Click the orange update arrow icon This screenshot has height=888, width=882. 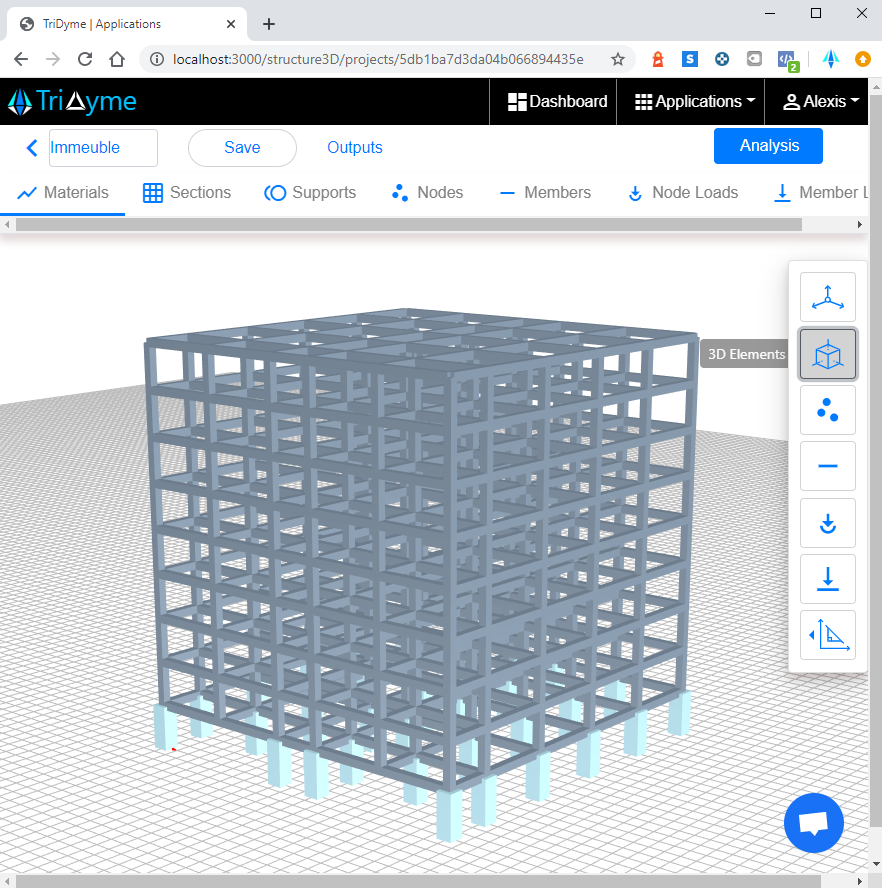pos(863,59)
